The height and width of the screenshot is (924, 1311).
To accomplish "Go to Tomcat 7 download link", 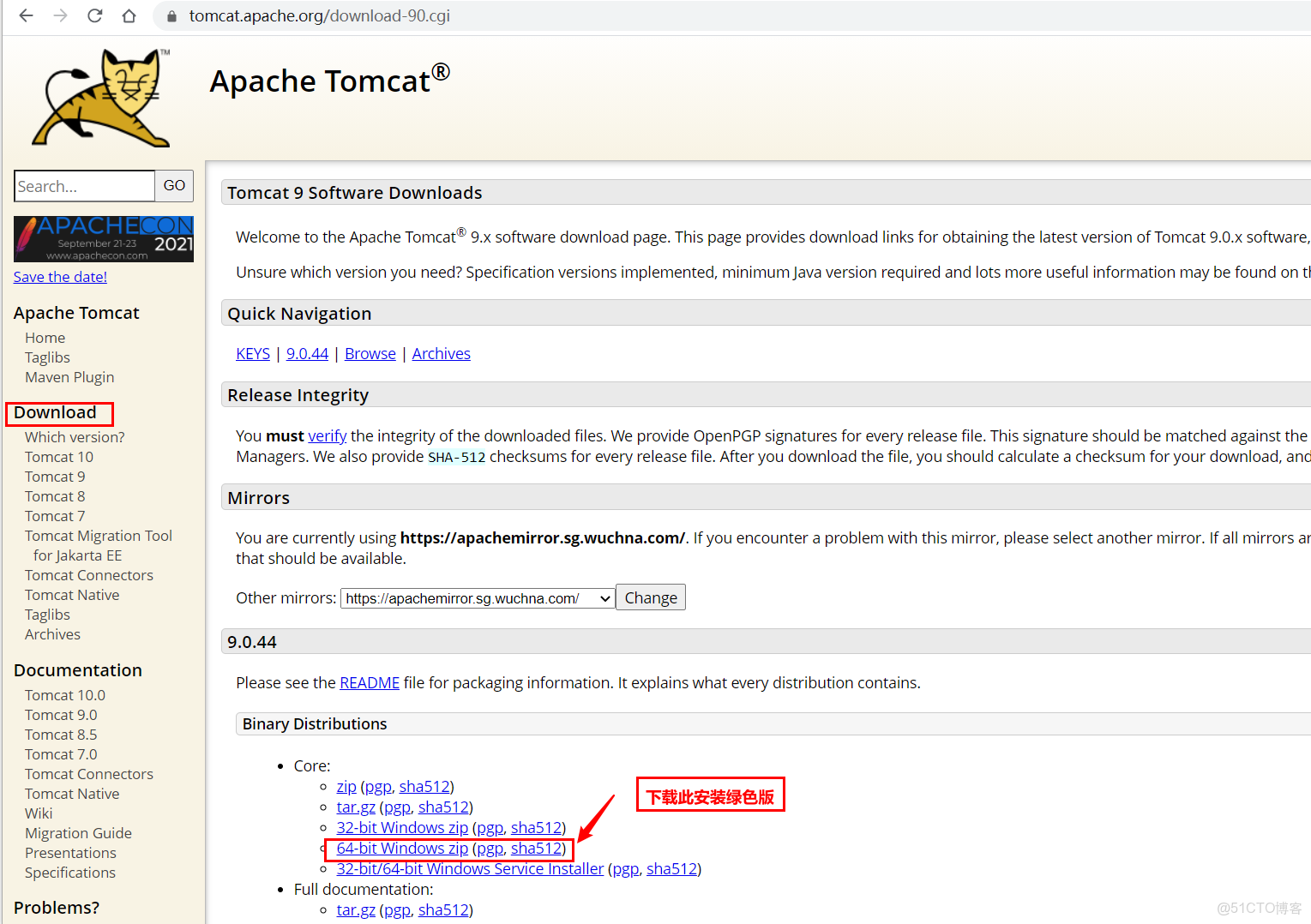I will coord(55,516).
